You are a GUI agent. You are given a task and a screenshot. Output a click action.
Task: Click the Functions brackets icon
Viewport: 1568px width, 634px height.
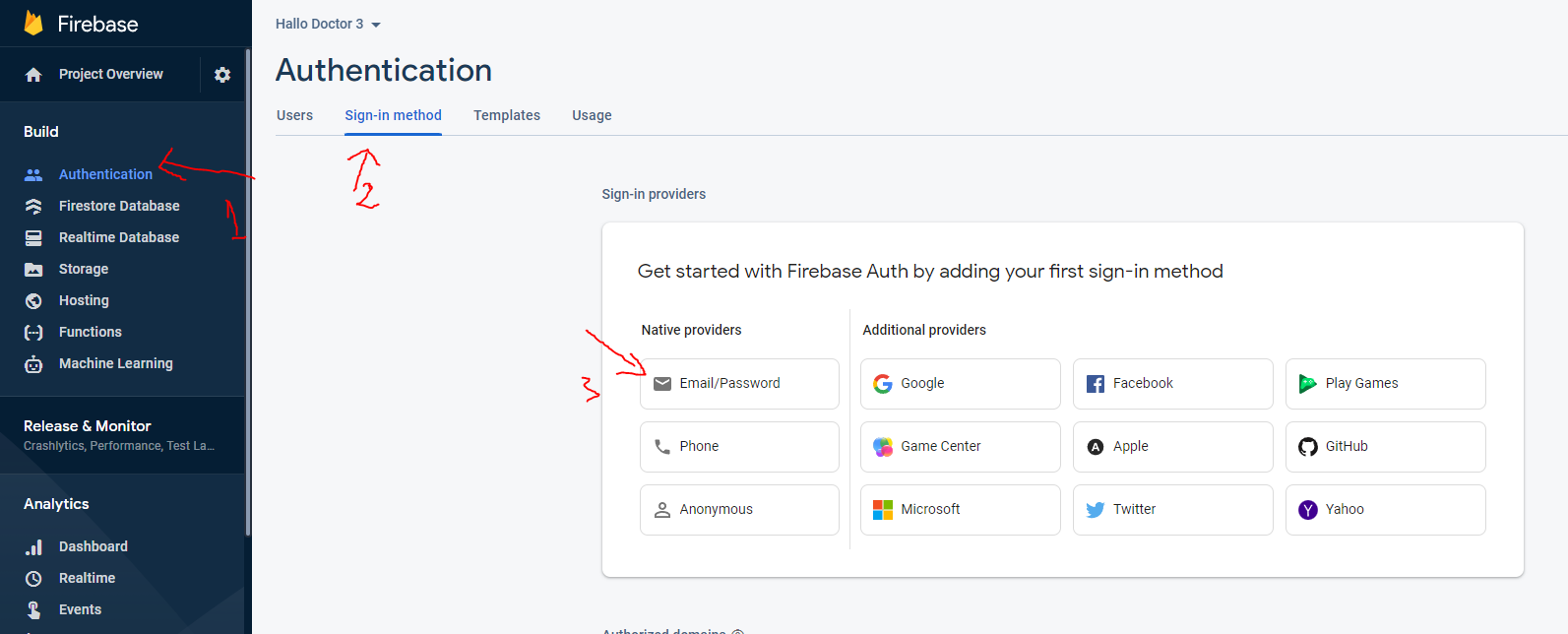[x=33, y=333]
